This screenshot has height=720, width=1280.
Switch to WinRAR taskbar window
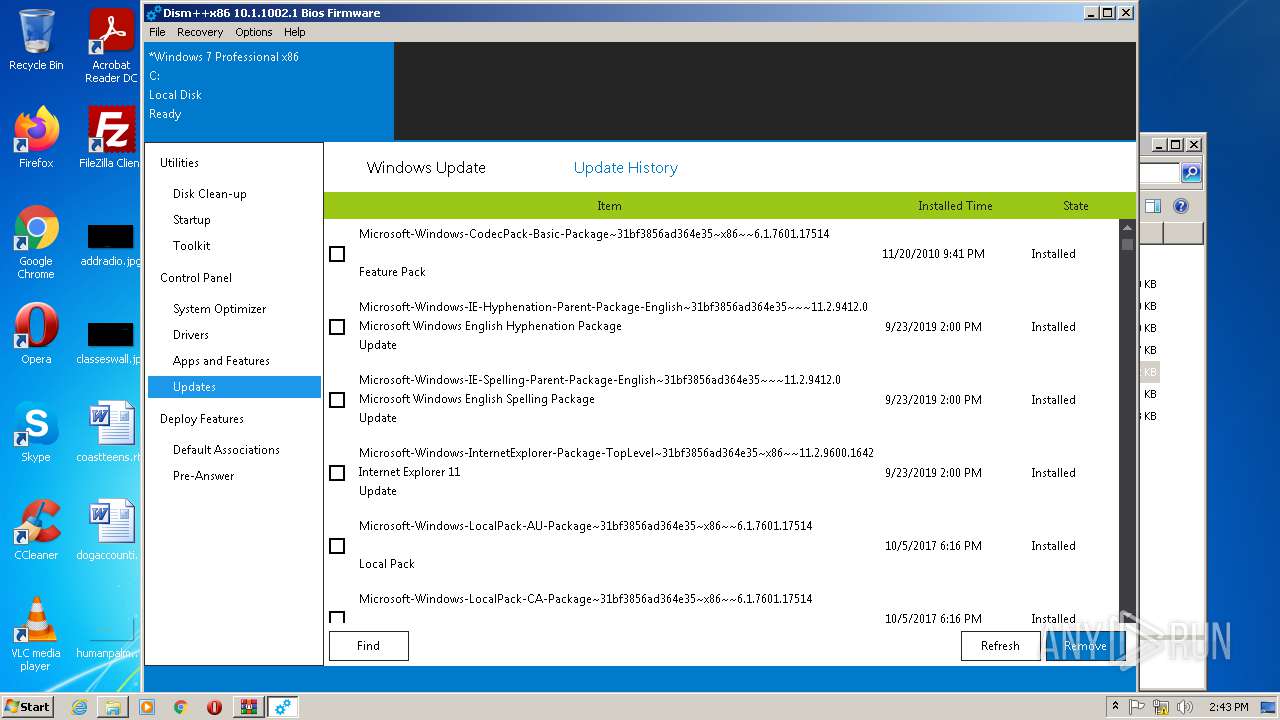249,707
